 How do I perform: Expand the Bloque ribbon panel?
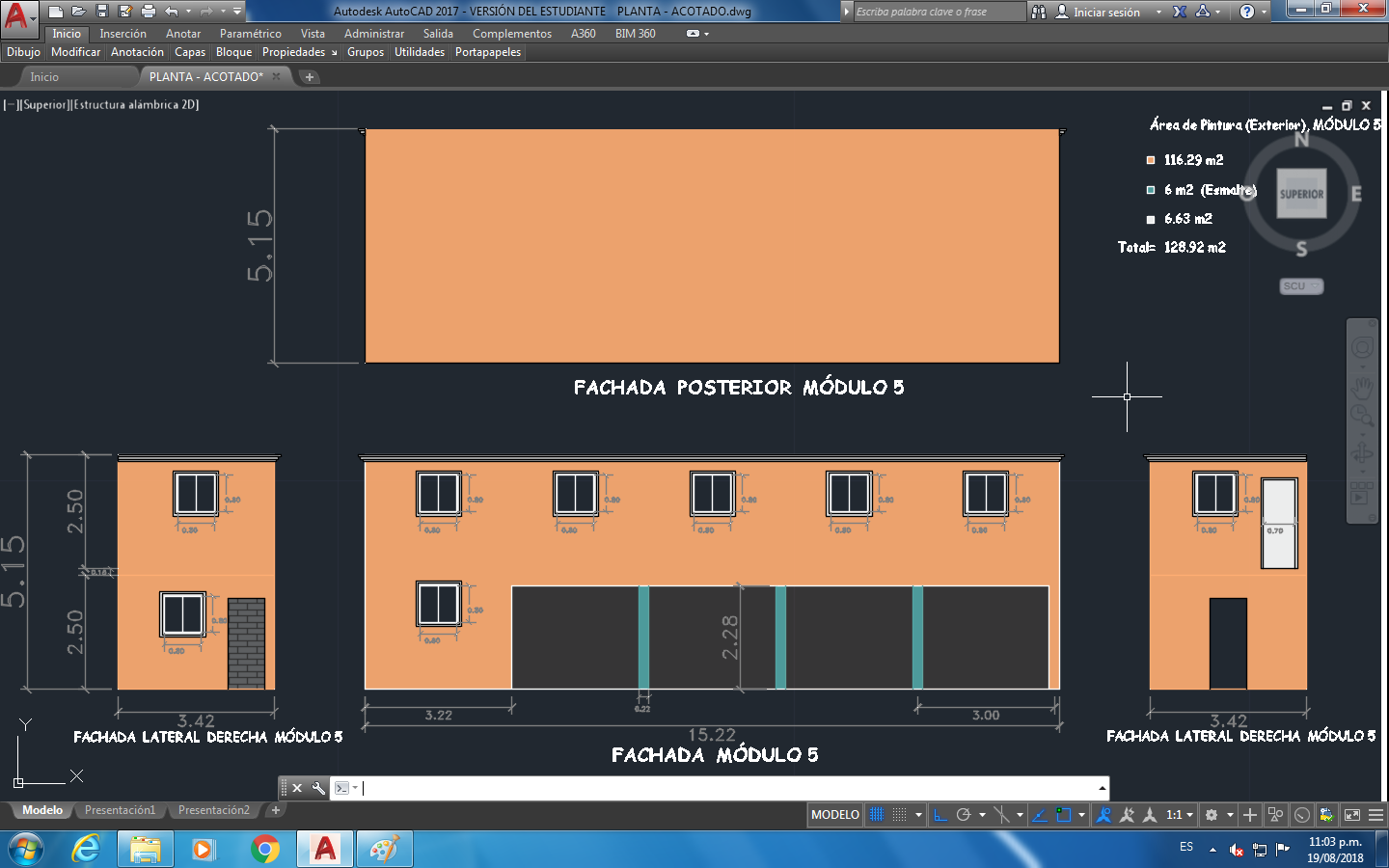tap(233, 52)
